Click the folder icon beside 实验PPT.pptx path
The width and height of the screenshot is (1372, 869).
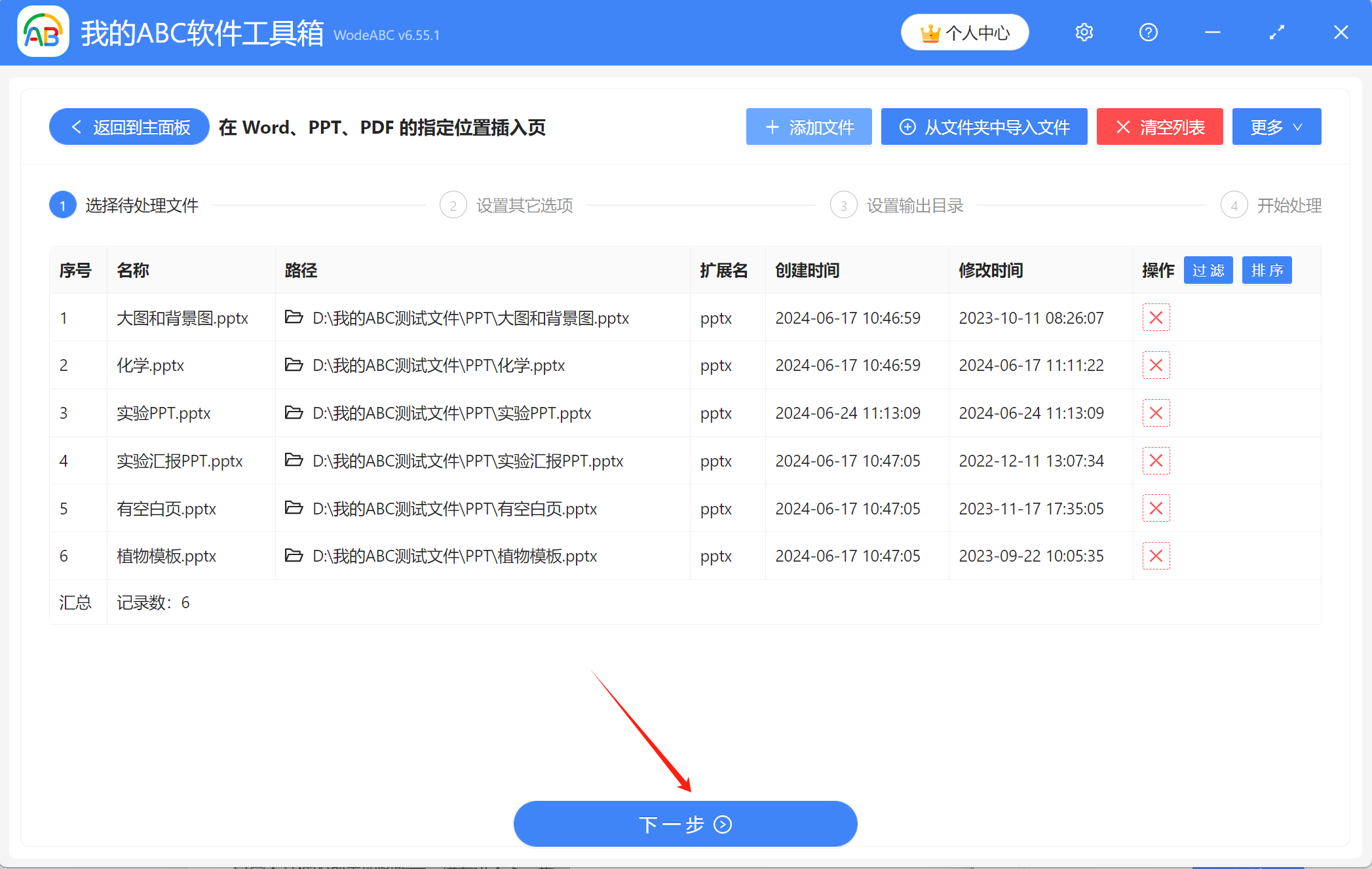point(294,413)
